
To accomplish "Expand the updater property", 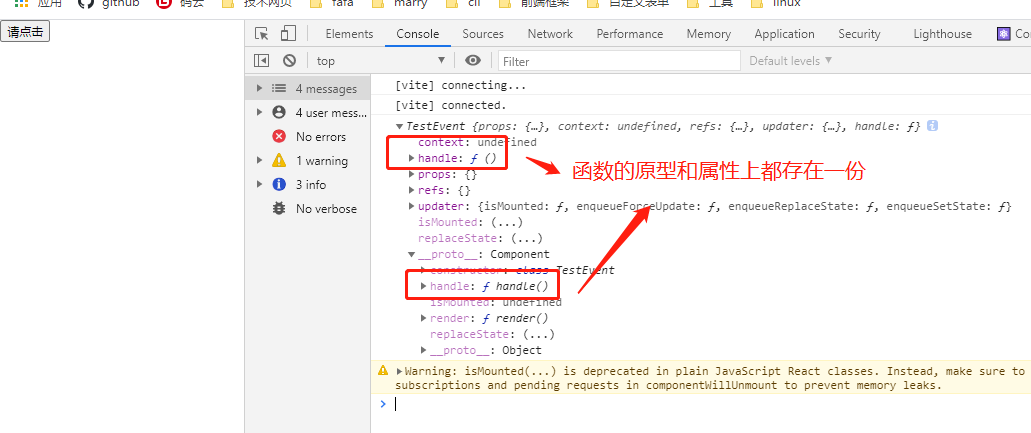I will pyautogui.click(x=412, y=206).
